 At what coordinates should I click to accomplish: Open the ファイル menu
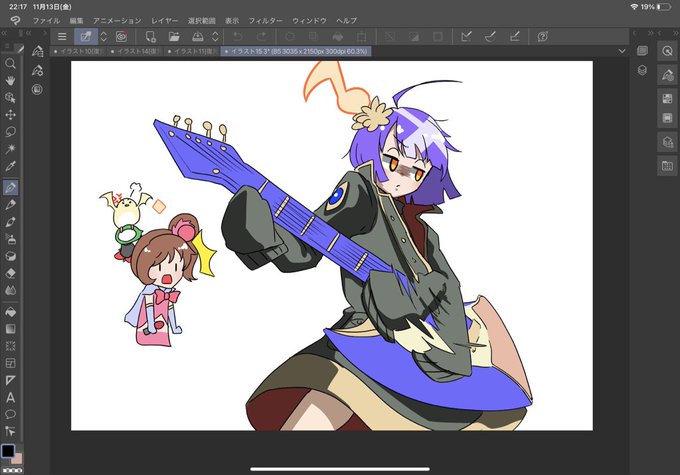[46, 20]
